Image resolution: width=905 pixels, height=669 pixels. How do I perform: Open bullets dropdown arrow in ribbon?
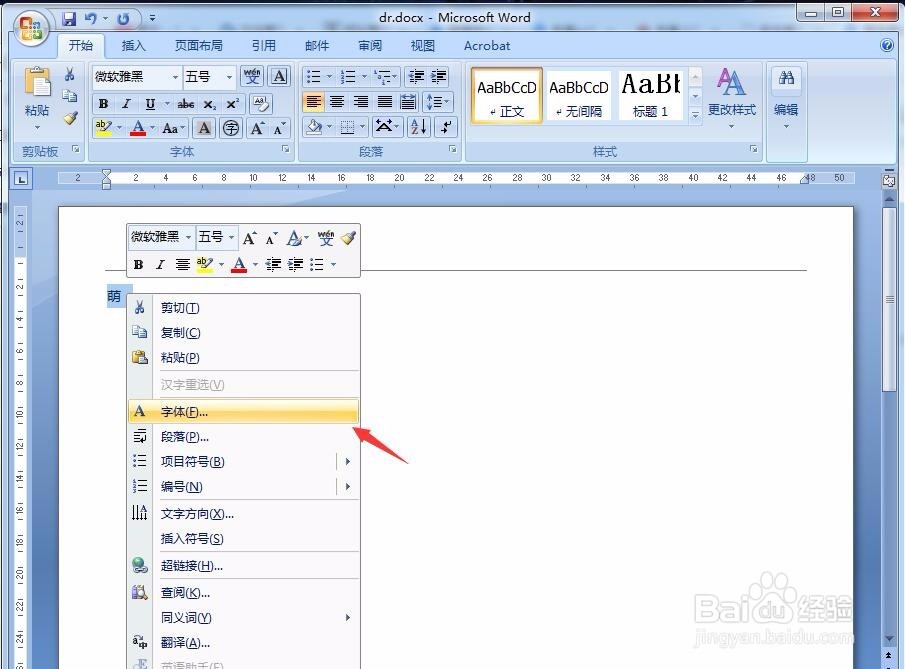(x=330, y=76)
